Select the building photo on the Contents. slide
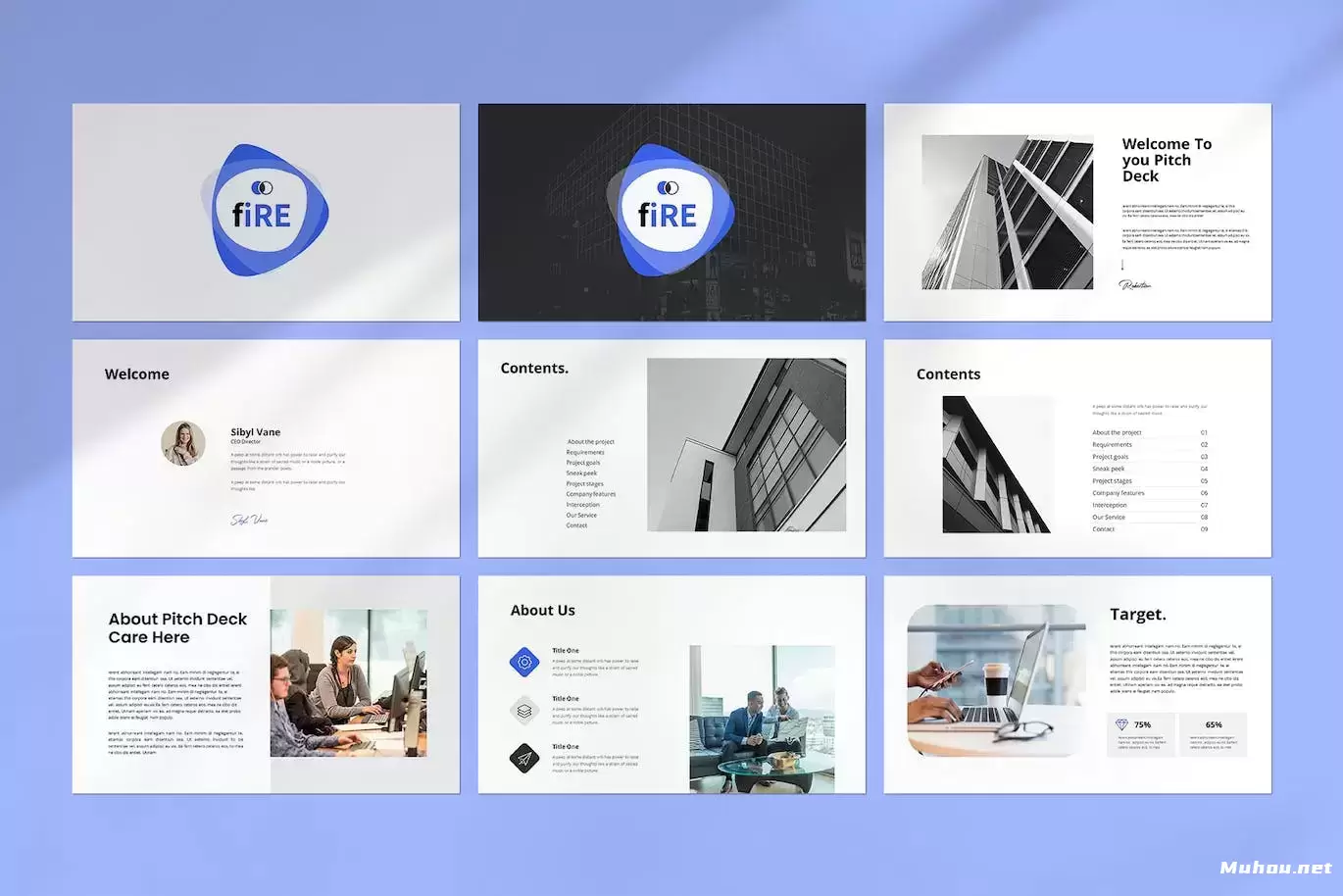This screenshot has height=896, width=1343. point(747,445)
